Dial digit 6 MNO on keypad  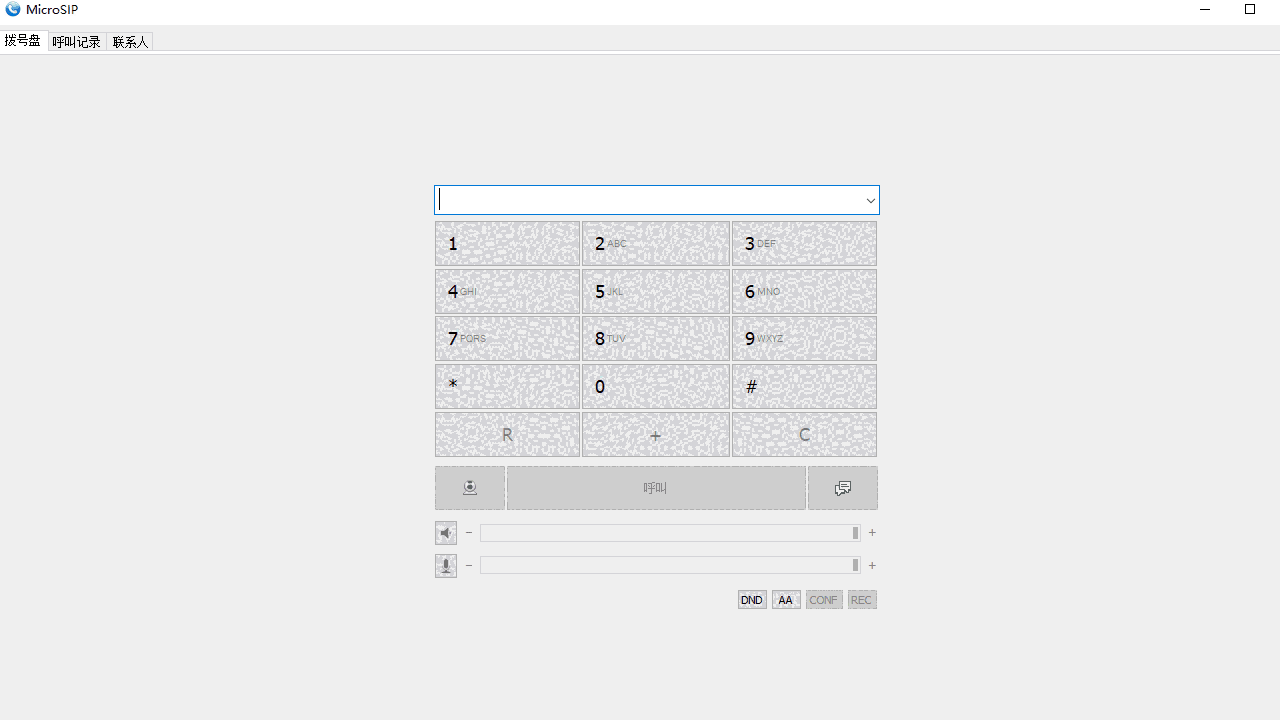point(804,292)
